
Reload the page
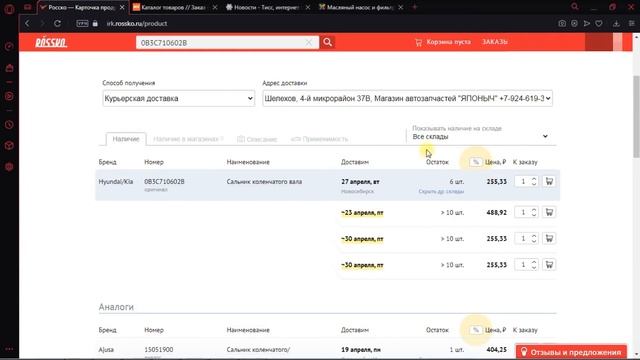click(x=57, y=24)
